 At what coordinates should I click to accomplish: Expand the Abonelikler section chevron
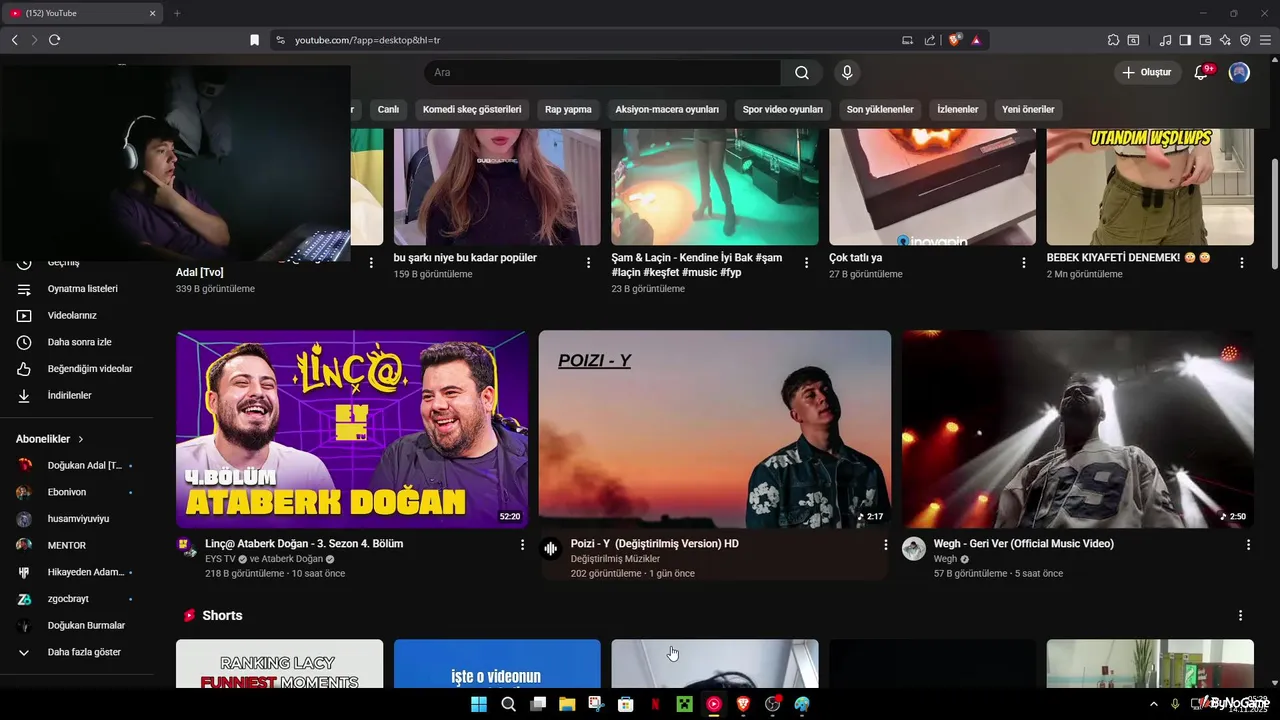81,439
